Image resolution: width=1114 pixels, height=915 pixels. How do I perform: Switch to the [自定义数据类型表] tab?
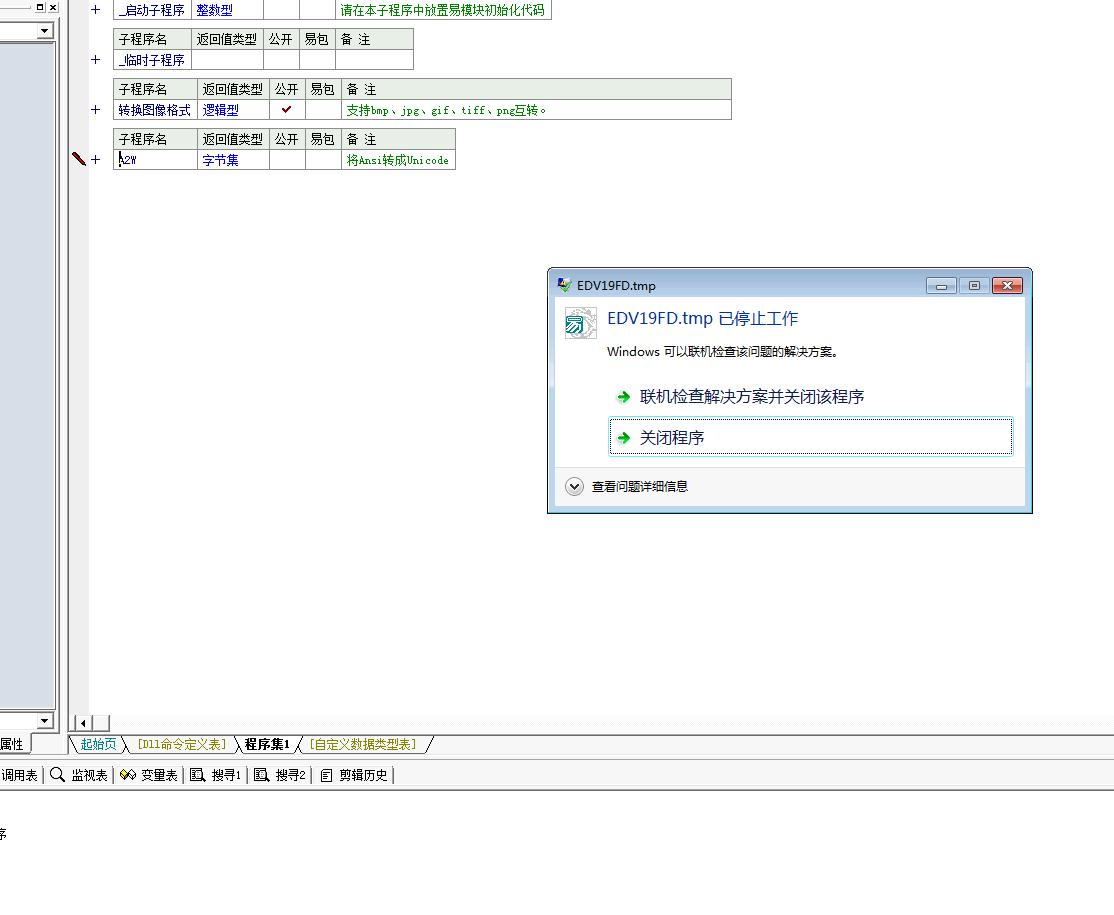362,744
